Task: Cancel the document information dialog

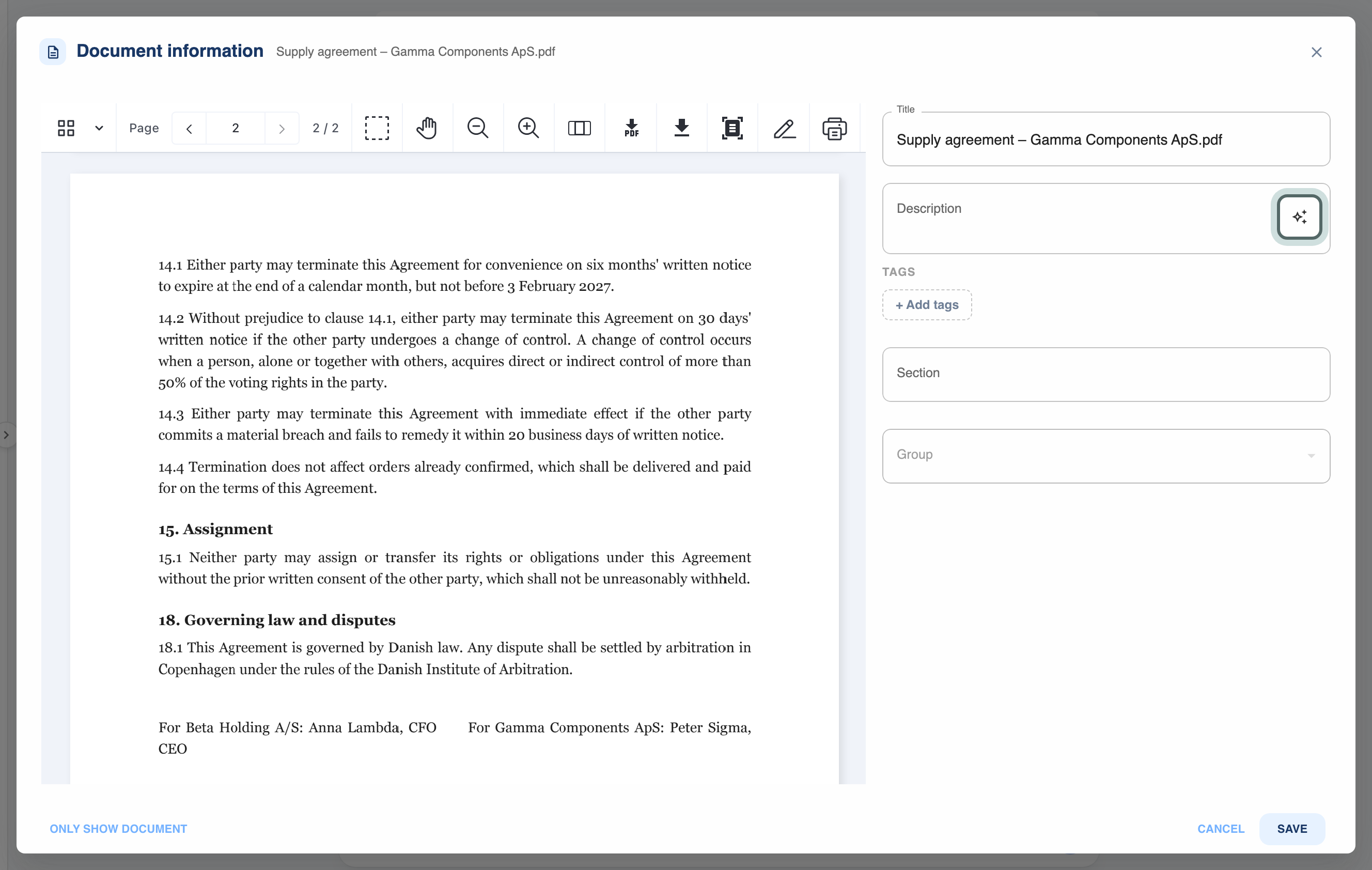Action: [x=1221, y=828]
